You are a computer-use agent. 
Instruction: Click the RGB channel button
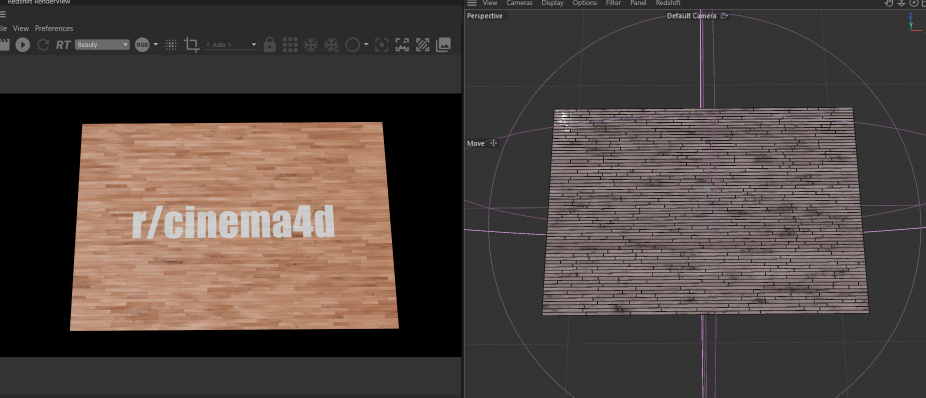pyautogui.click(x=142, y=45)
